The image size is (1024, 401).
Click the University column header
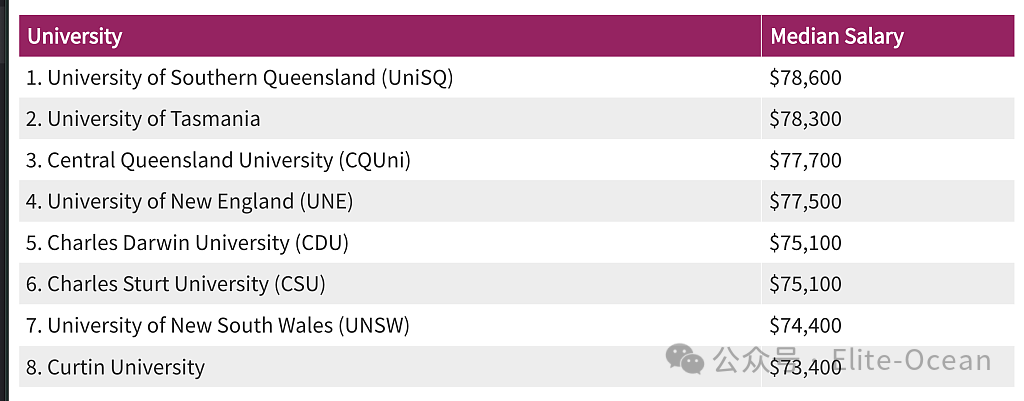tap(75, 37)
